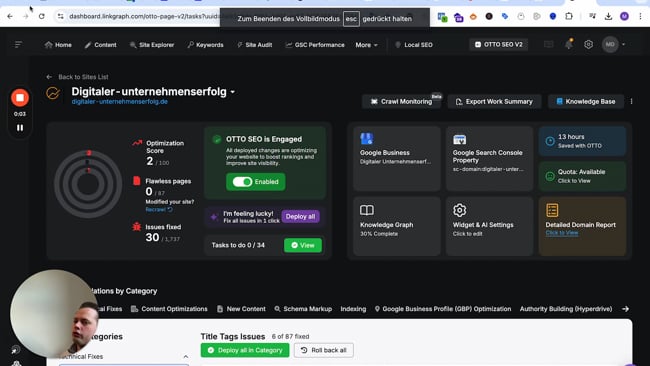Click the optimization score circular chart

pyautogui.click(x=88, y=184)
